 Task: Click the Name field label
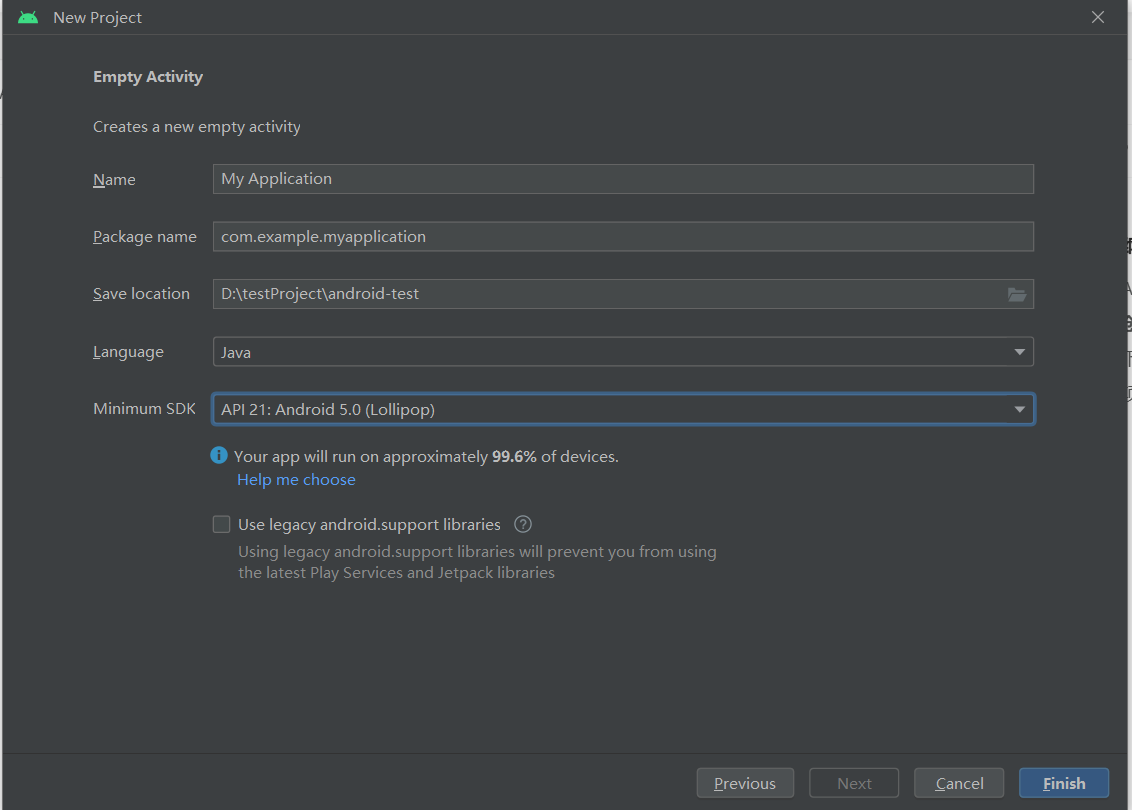tap(114, 180)
